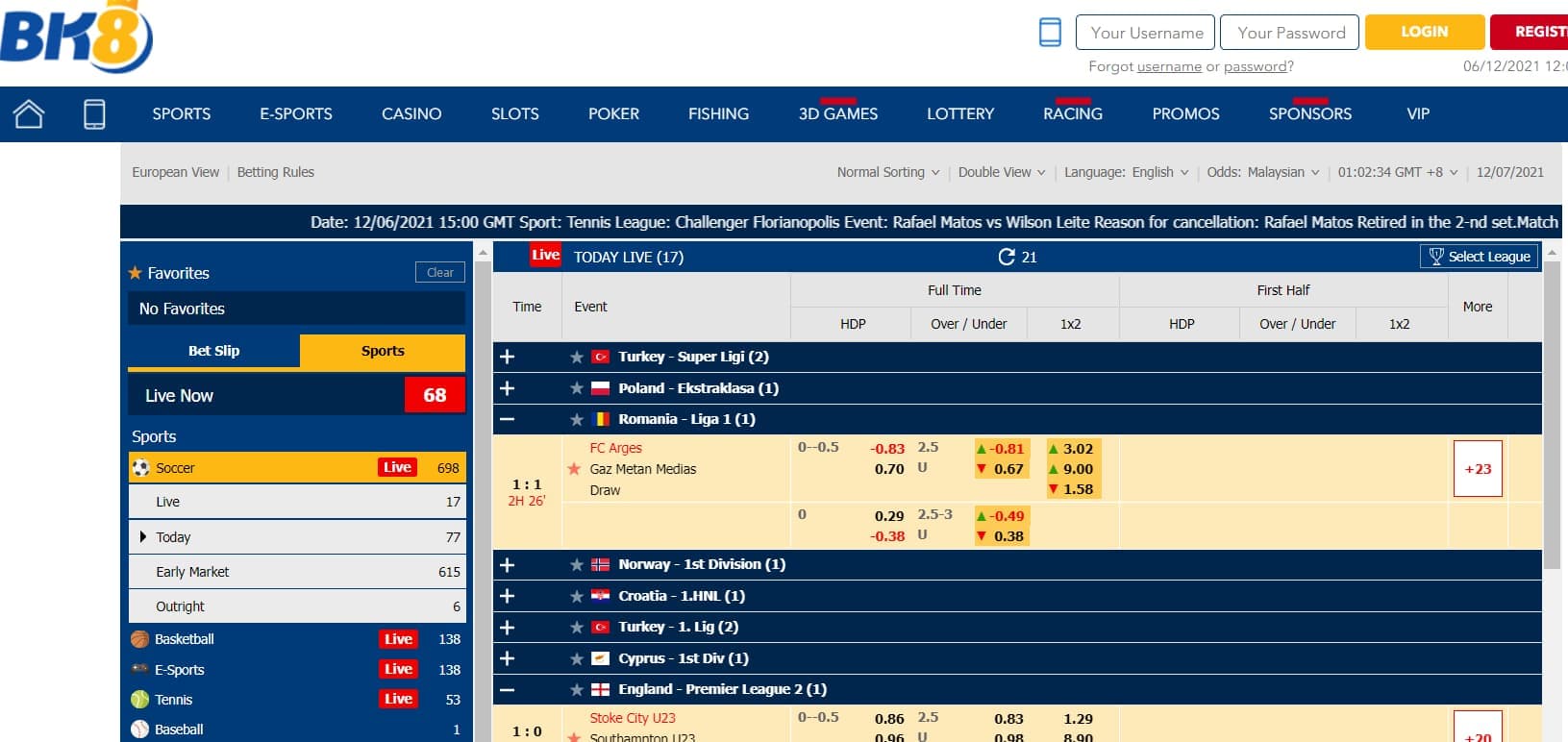Open the Normal Sorting dropdown
Screen dimensions: 1568x742
coord(887,172)
